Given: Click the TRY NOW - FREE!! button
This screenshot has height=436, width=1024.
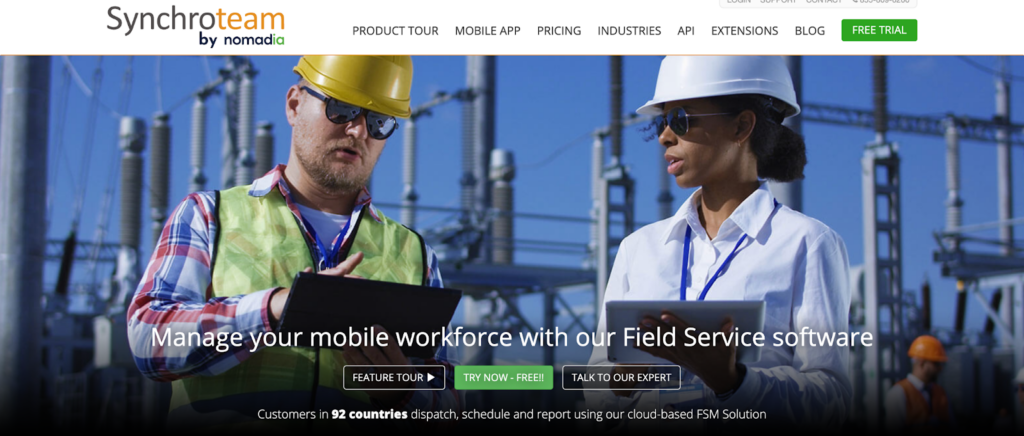Looking at the screenshot, I should click(x=504, y=377).
